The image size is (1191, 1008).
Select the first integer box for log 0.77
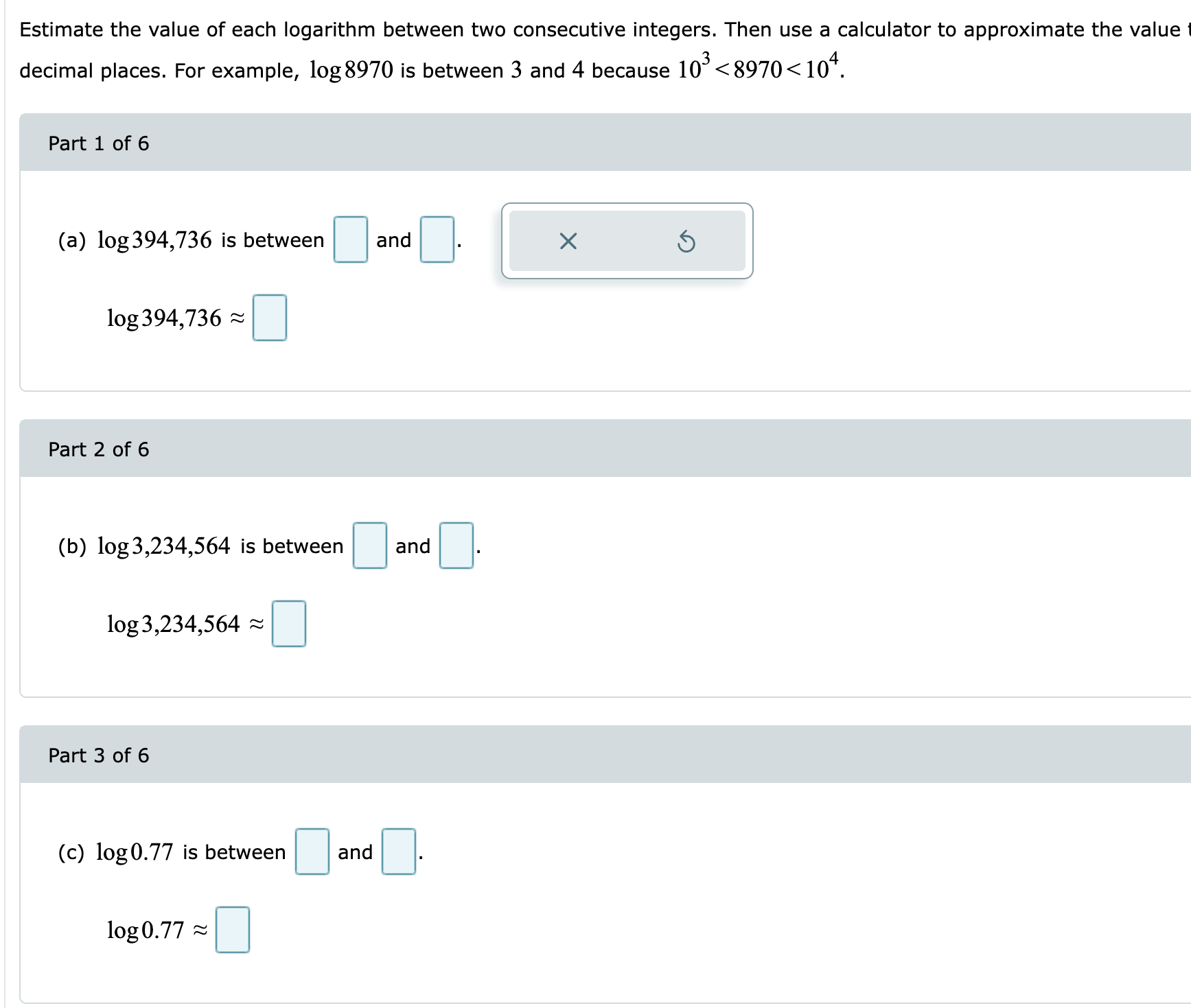[311, 852]
